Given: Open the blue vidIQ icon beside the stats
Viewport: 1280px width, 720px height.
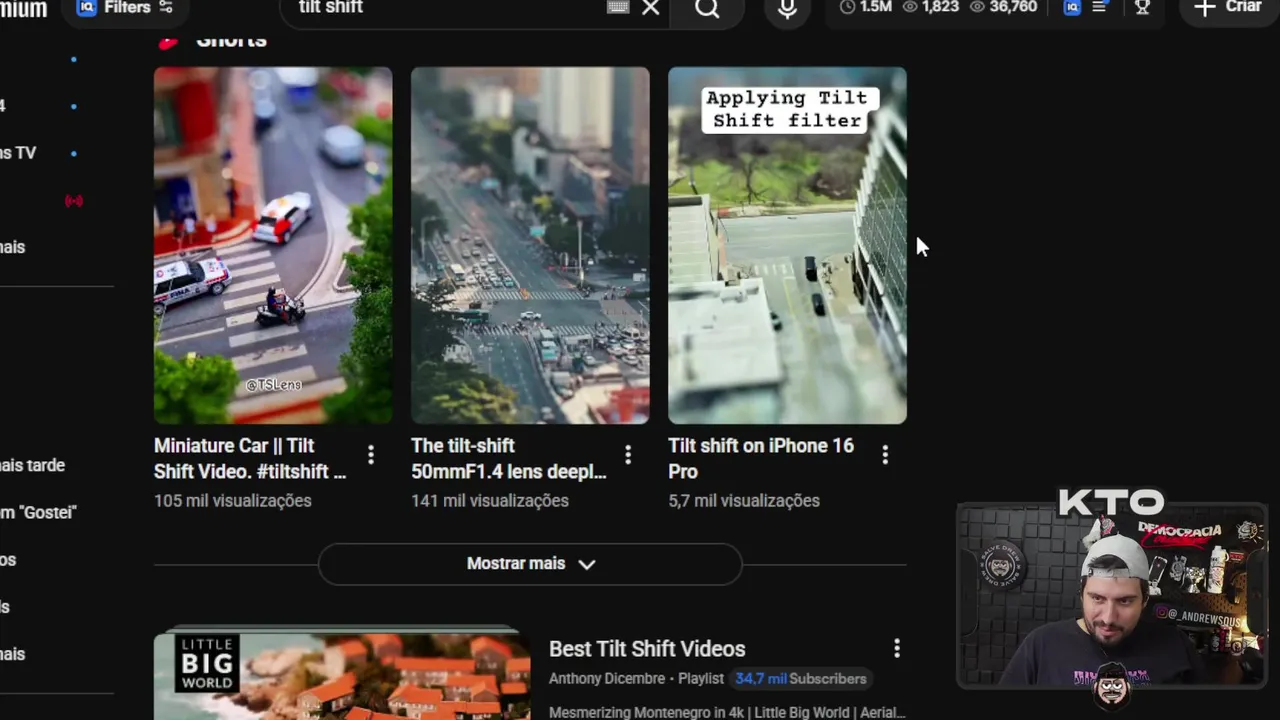Looking at the screenshot, I should 1072,7.
